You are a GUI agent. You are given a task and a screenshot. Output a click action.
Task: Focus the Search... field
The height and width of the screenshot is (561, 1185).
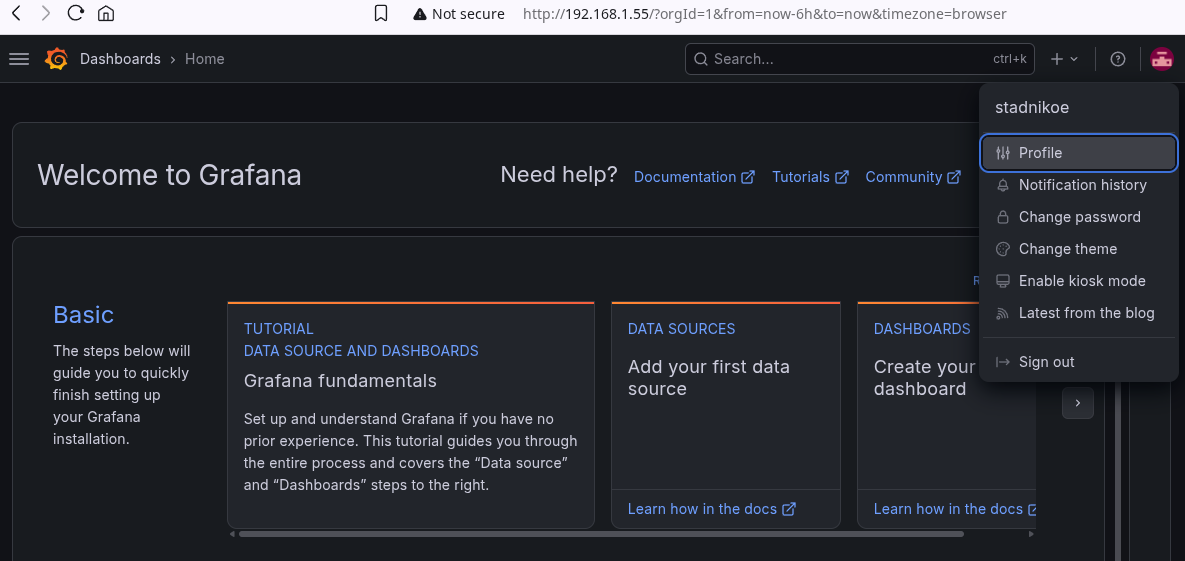(x=860, y=59)
